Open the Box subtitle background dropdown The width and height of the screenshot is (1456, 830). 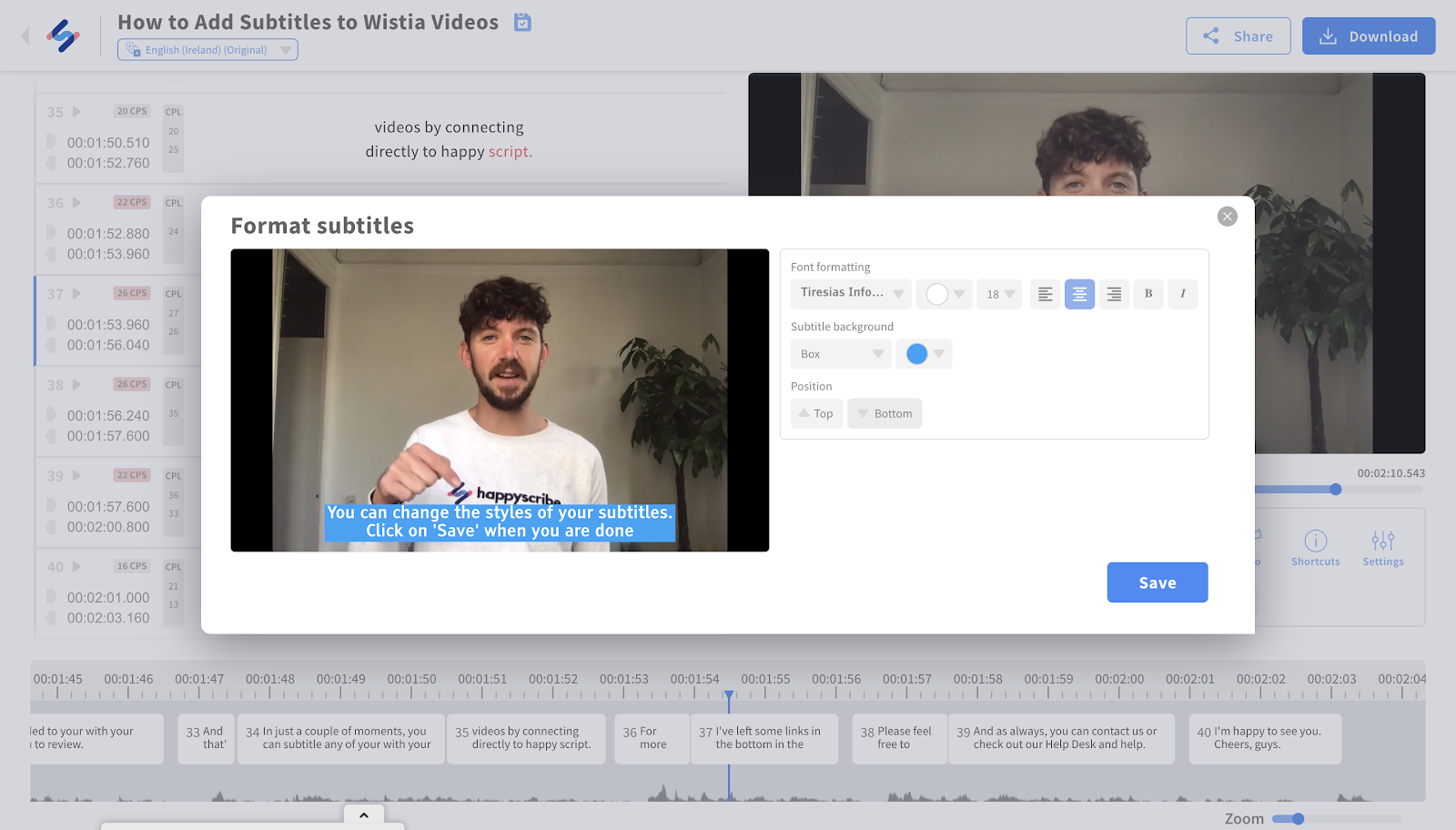click(x=841, y=354)
